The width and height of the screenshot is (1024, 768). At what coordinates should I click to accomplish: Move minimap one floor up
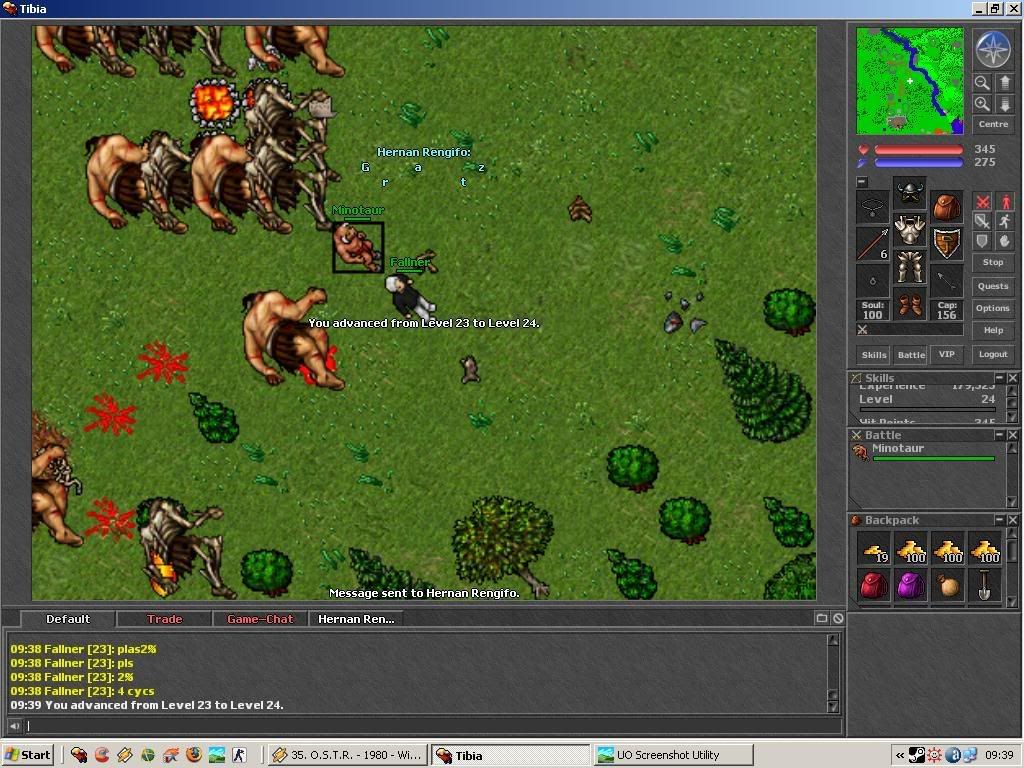click(1004, 83)
